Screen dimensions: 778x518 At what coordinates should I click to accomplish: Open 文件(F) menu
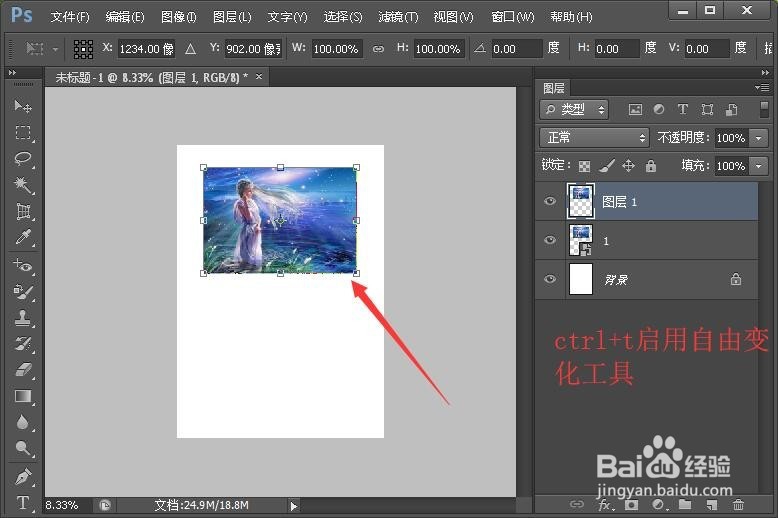tap(70, 17)
